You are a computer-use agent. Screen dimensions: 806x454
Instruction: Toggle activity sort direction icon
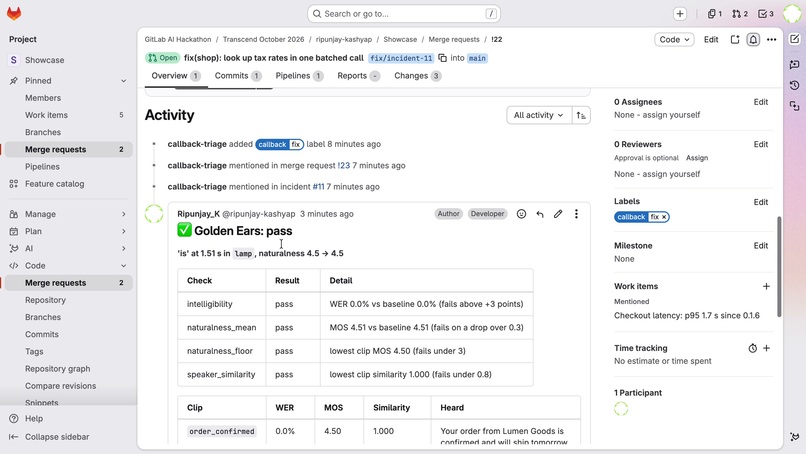(x=581, y=115)
